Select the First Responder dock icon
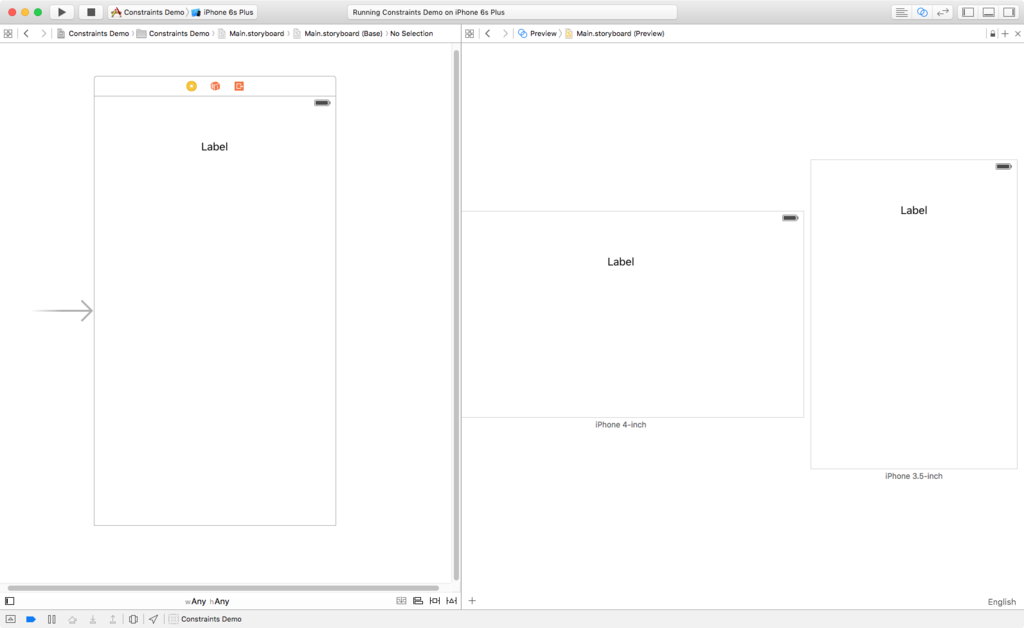 pos(215,86)
